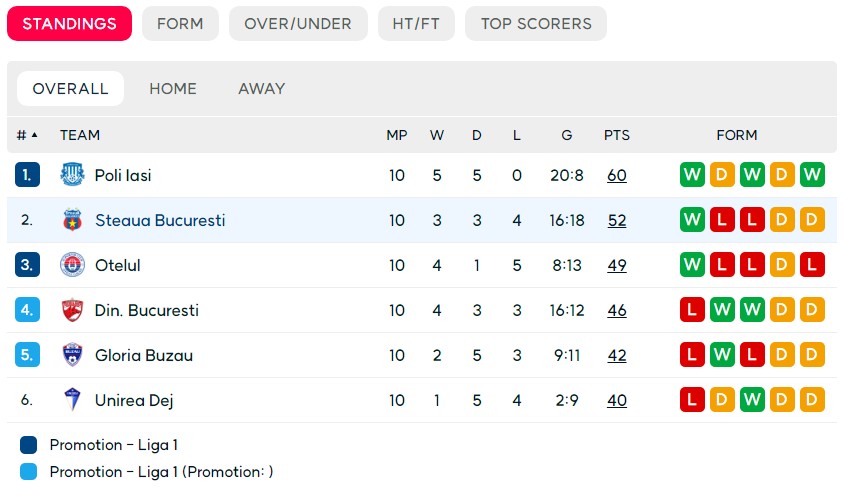Switch to the Form tab
Image resolution: width=844 pixels, height=489 pixels.
pos(180,24)
